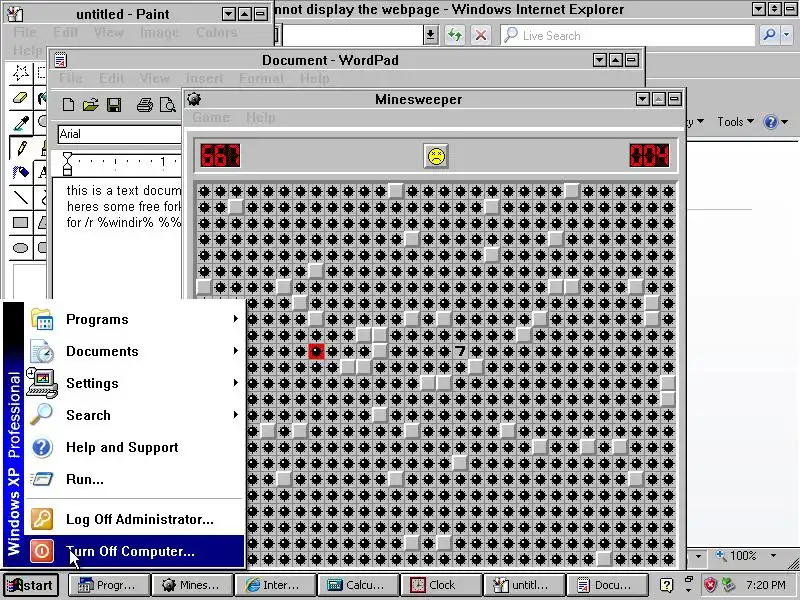800x600 pixels.
Task: Open the Paint Image menu
Action: [x=160, y=32]
